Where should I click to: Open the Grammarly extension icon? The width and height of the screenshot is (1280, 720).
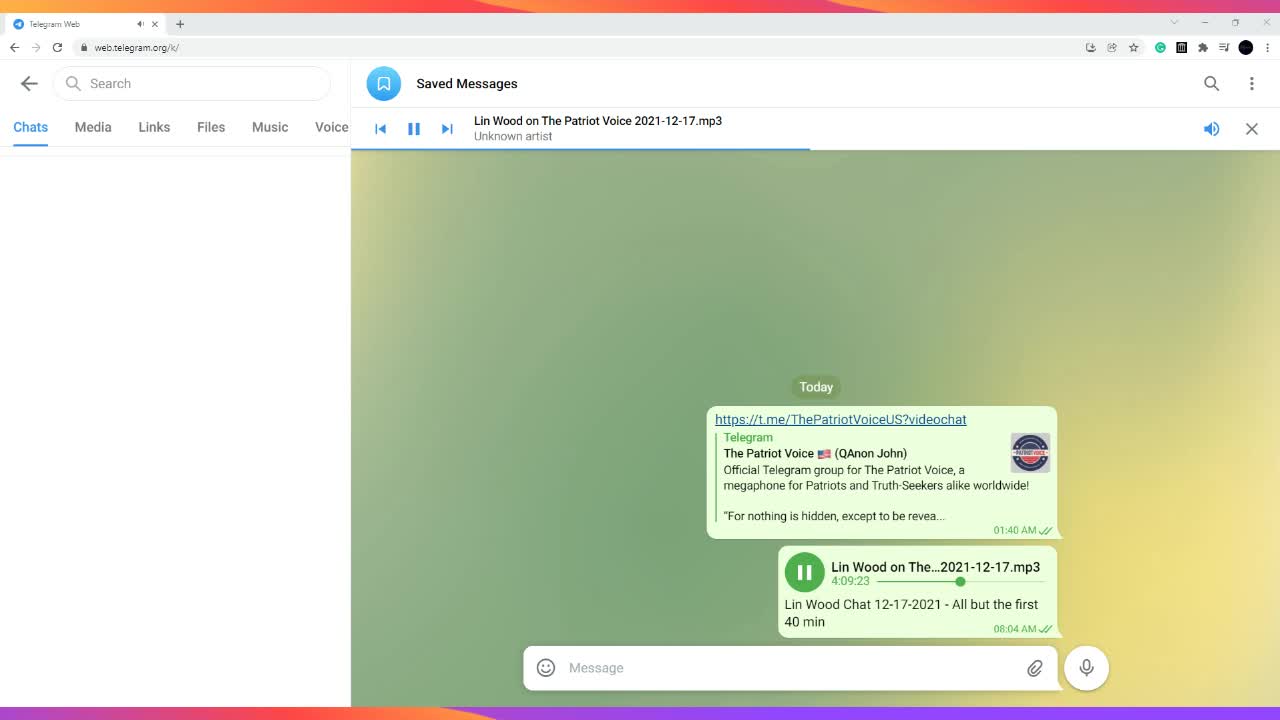[x=1160, y=47]
